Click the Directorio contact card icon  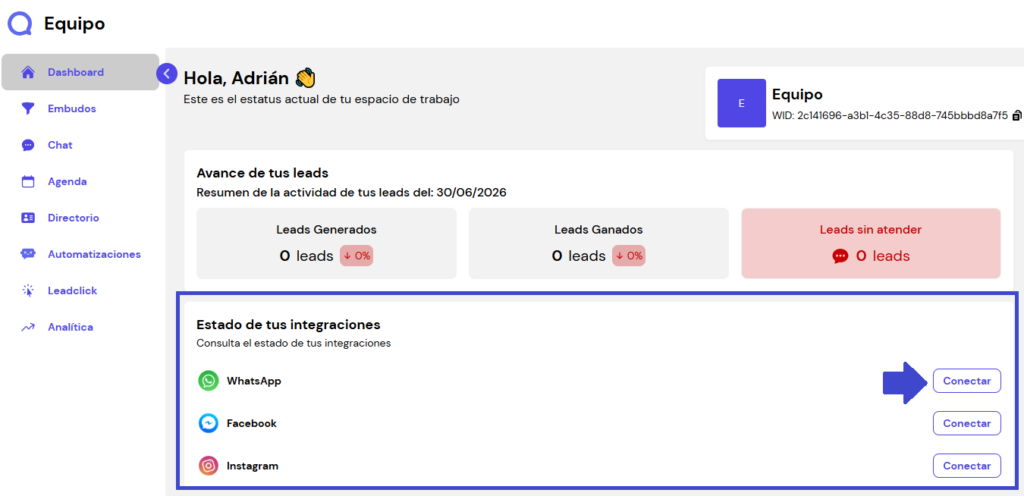click(27, 218)
